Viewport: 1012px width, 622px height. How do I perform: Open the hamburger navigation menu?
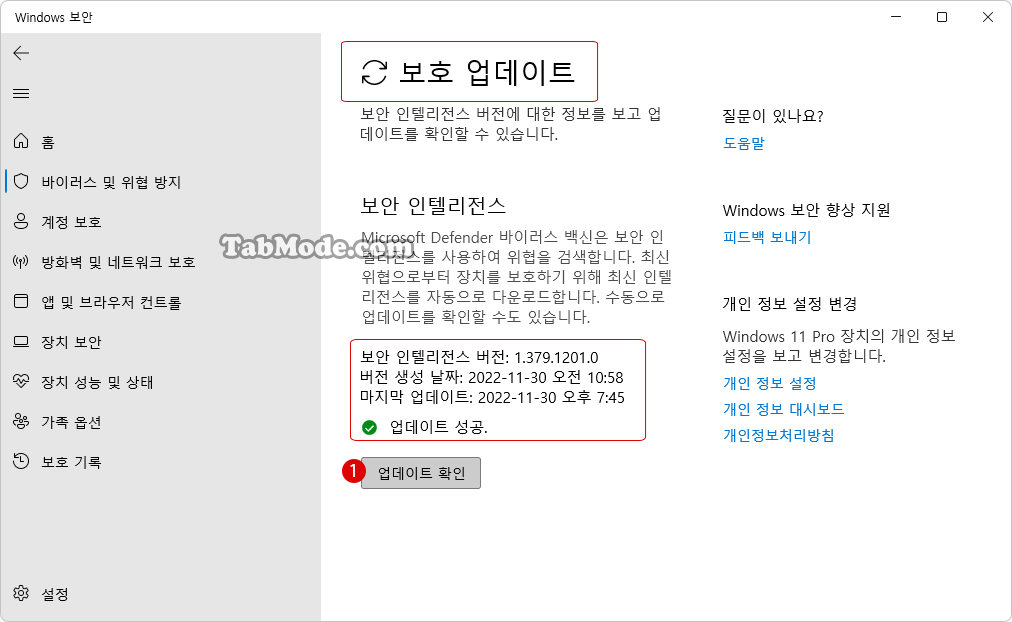point(21,94)
